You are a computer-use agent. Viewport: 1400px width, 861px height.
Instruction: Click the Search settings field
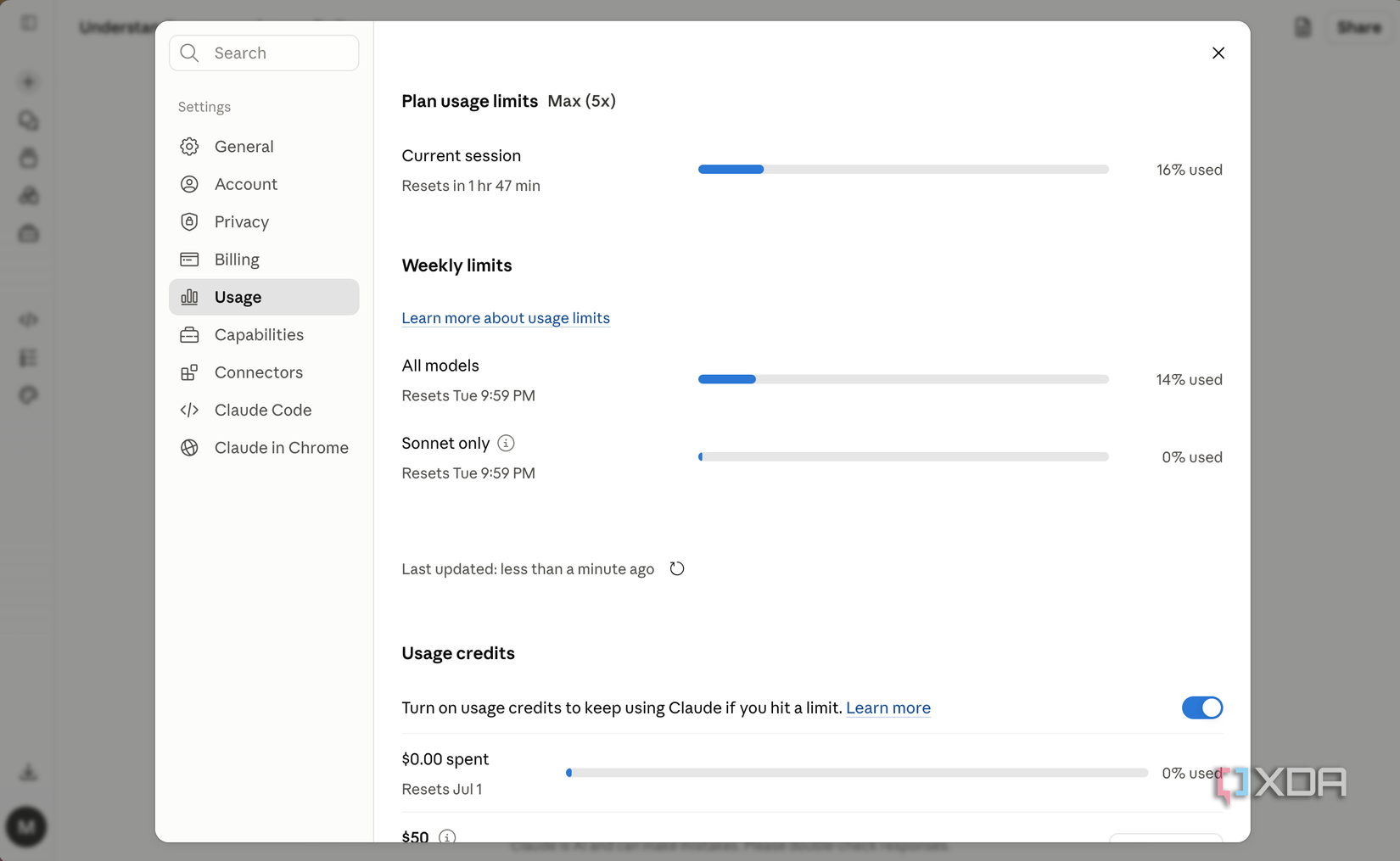[264, 53]
